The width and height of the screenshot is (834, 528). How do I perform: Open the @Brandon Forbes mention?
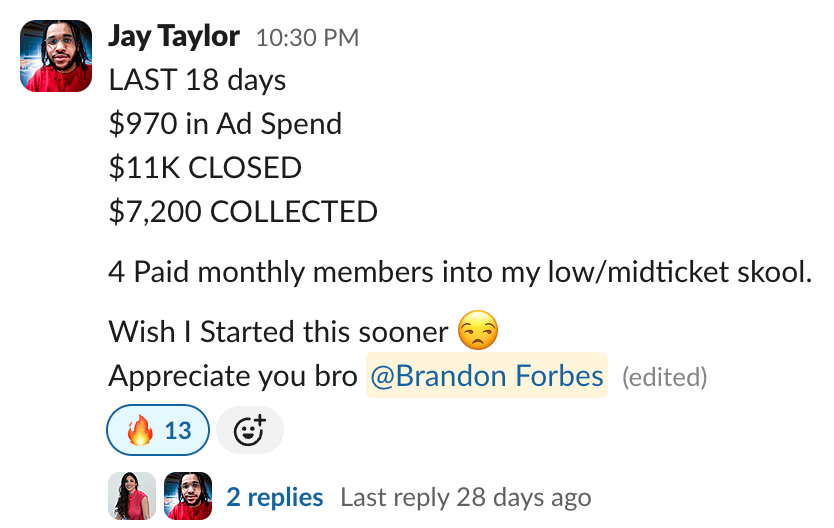(x=487, y=376)
